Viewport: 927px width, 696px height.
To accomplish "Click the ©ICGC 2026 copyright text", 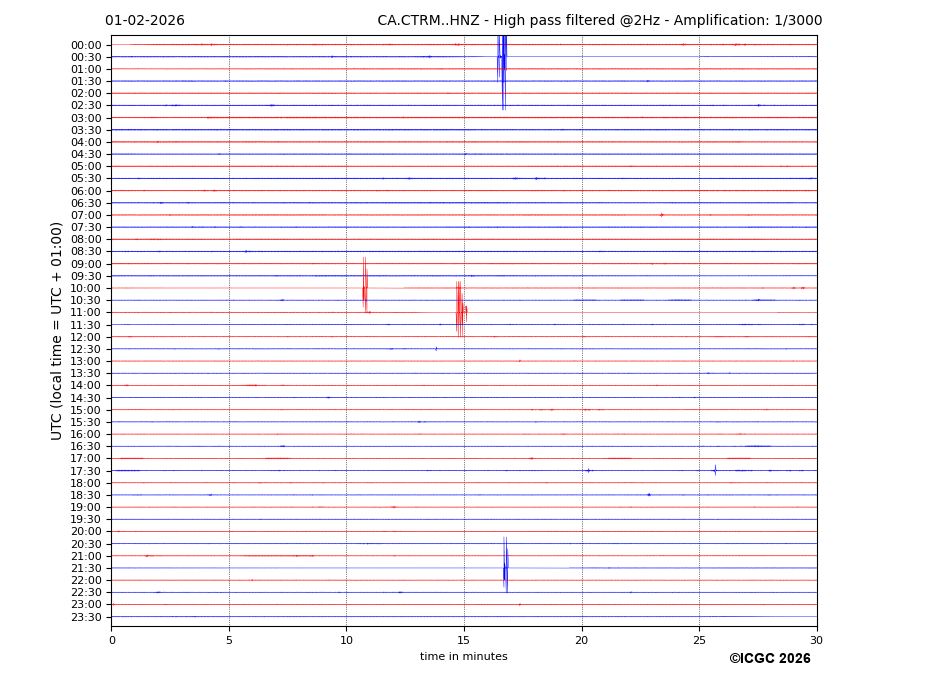I will (769, 659).
